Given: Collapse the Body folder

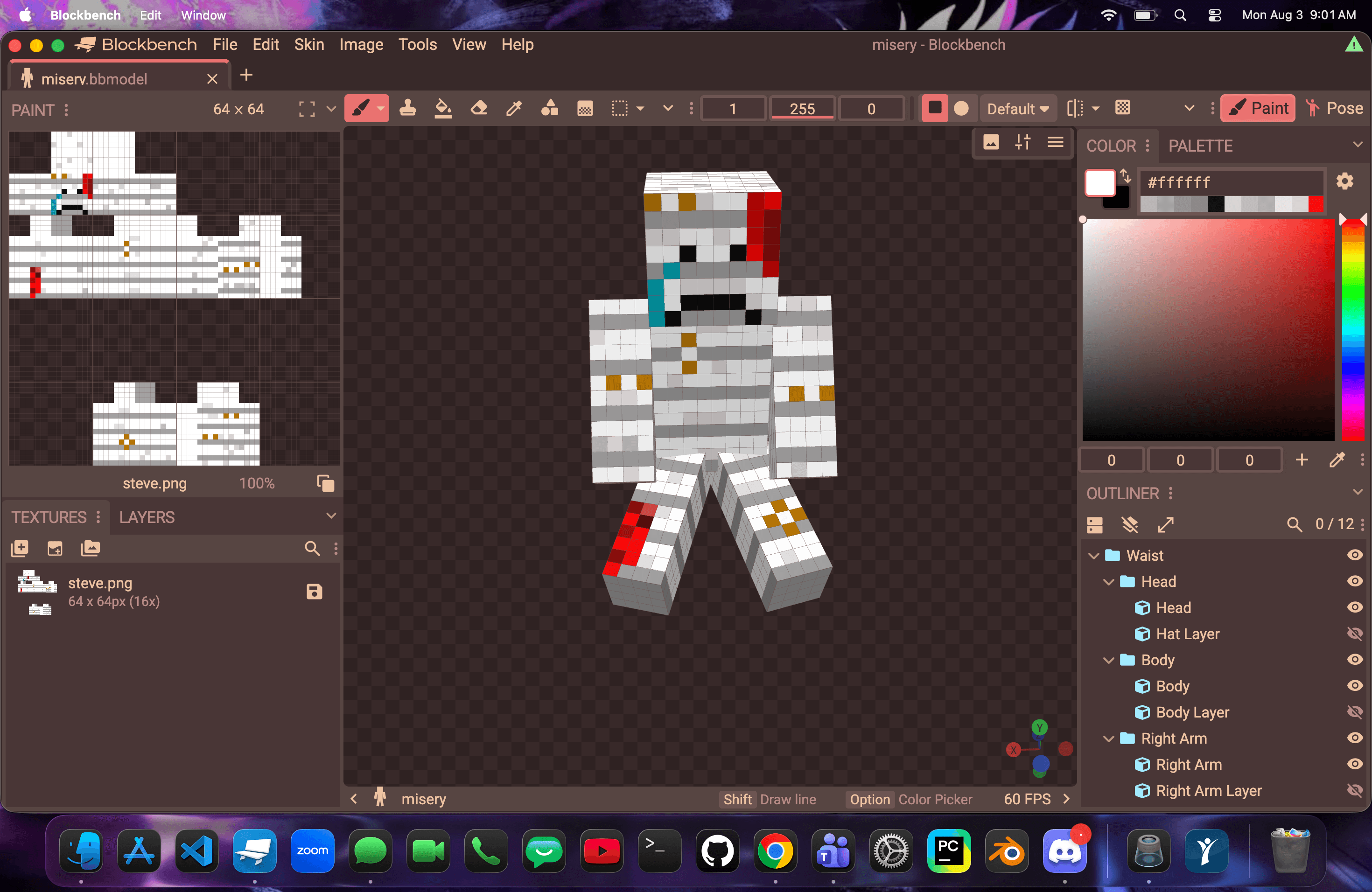Looking at the screenshot, I should click(x=1108, y=660).
